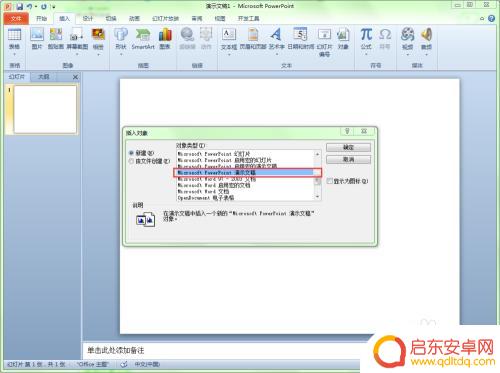Select slide 1 thumbnail in the pane
The image size is (500, 373).
tap(45, 109)
